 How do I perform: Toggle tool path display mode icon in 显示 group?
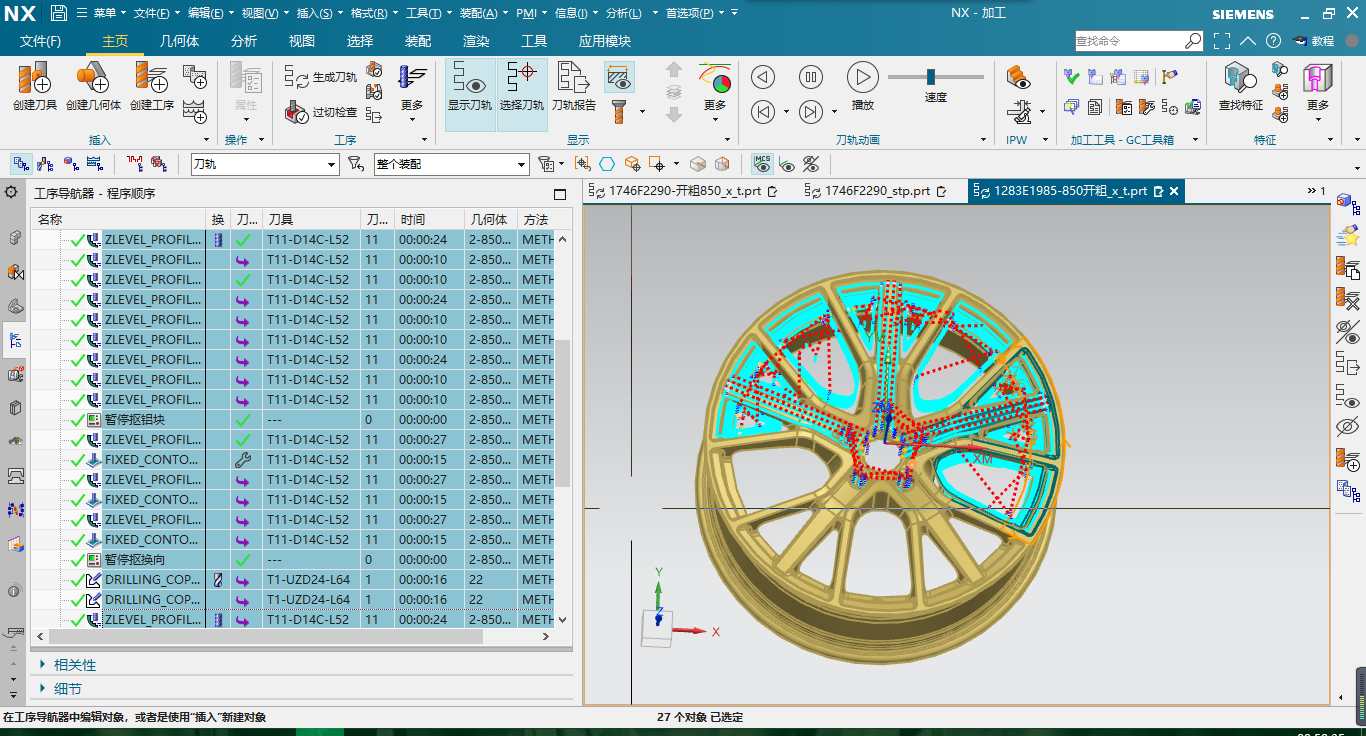coord(619,77)
